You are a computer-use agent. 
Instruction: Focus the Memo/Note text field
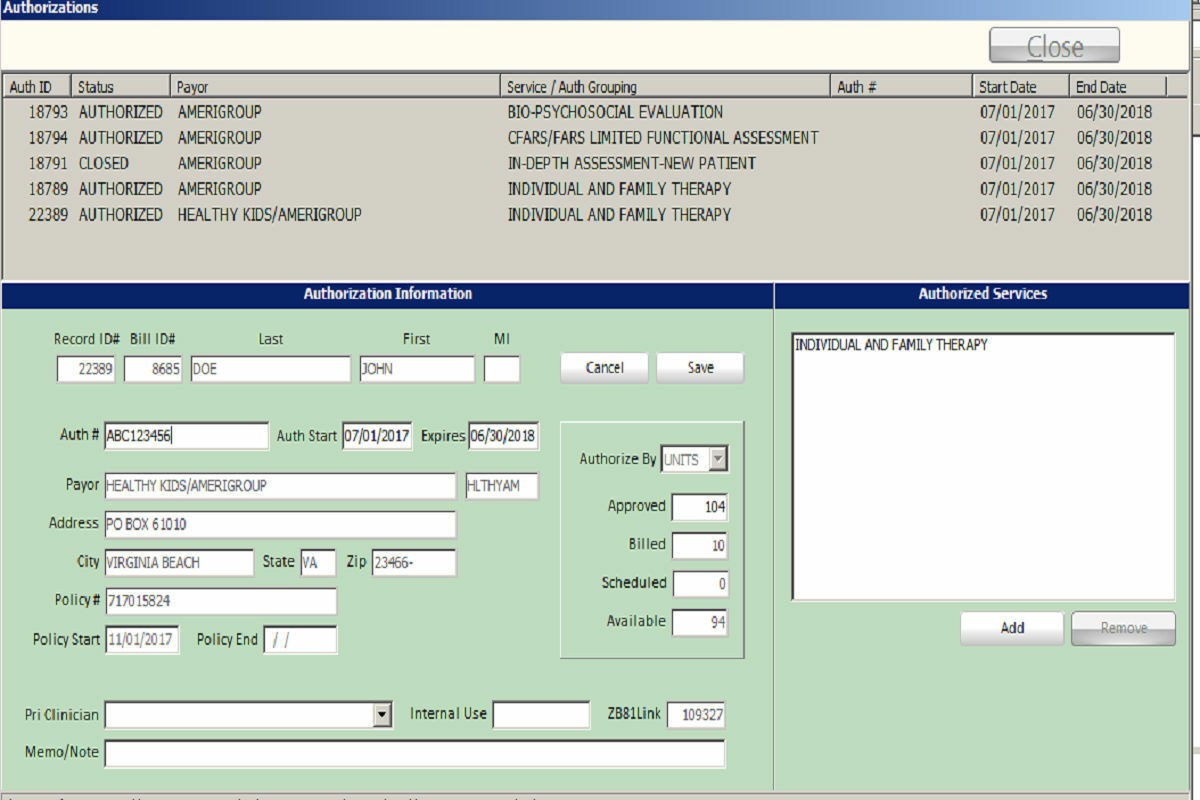click(414, 753)
